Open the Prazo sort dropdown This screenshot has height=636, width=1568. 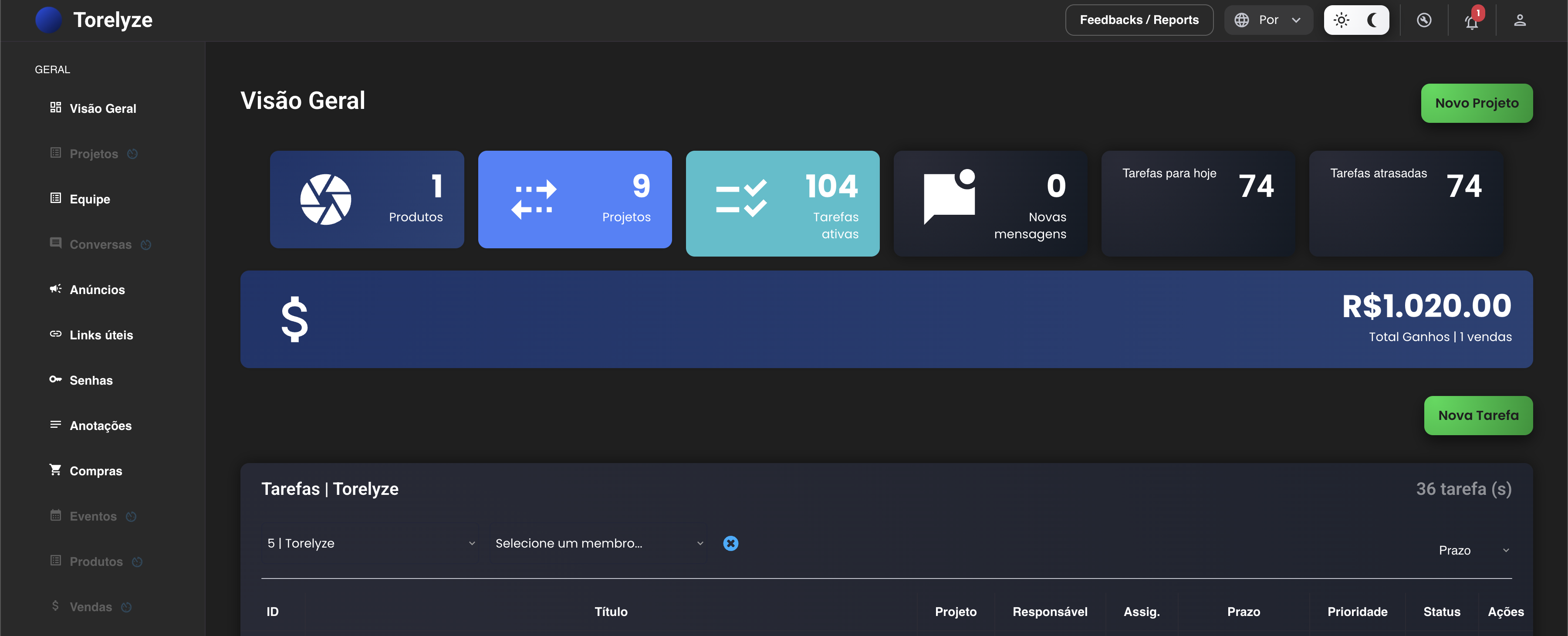coord(1473,550)
